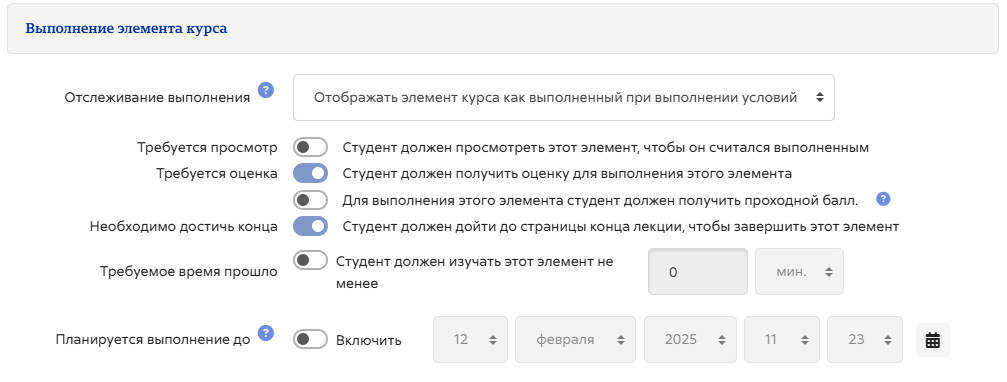Toggle the Включить switch for planned date
This screenshot has width=1007, height=382.
311,340
